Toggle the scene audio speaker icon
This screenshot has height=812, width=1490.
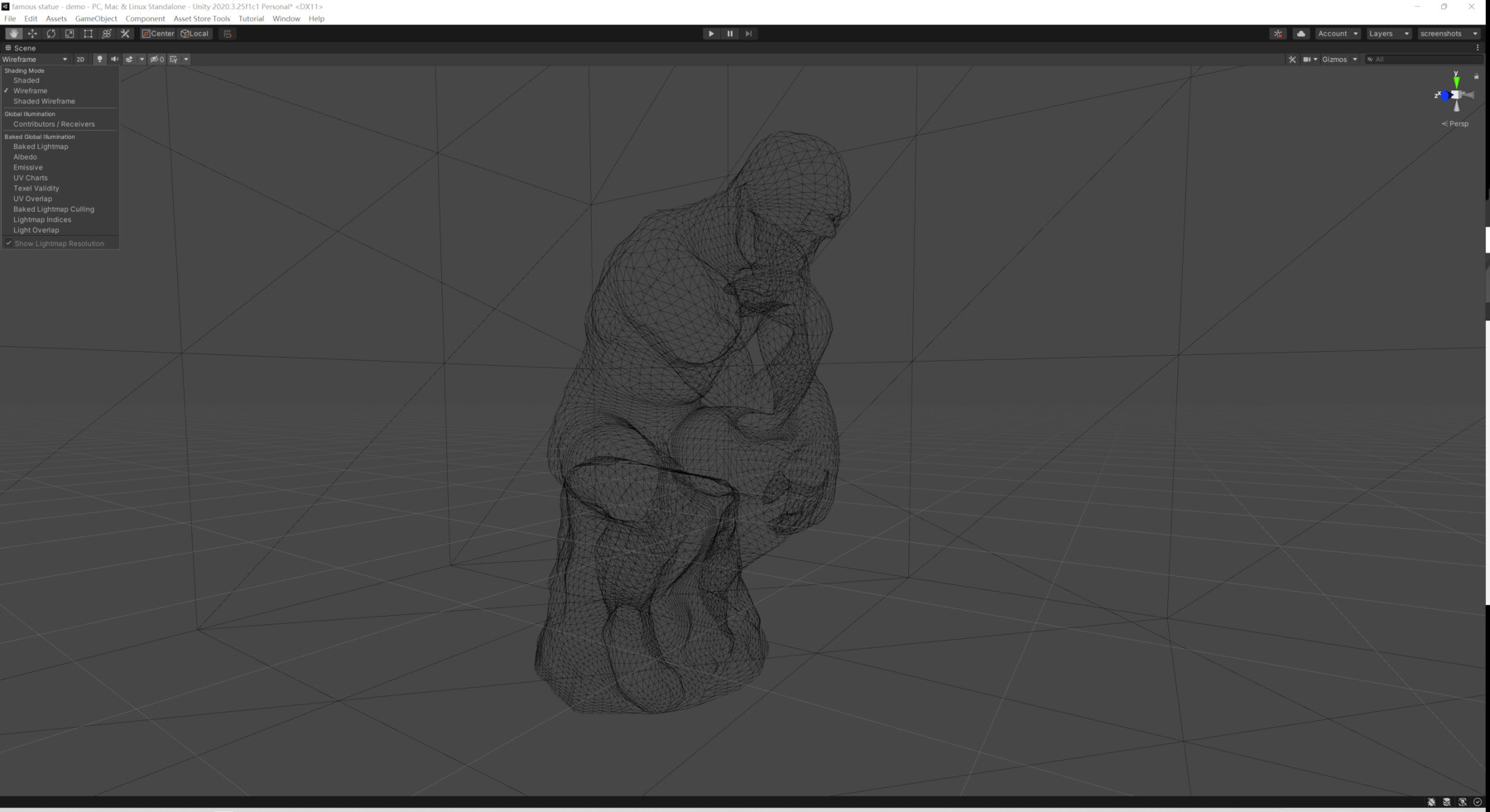[x=114, y=59]
